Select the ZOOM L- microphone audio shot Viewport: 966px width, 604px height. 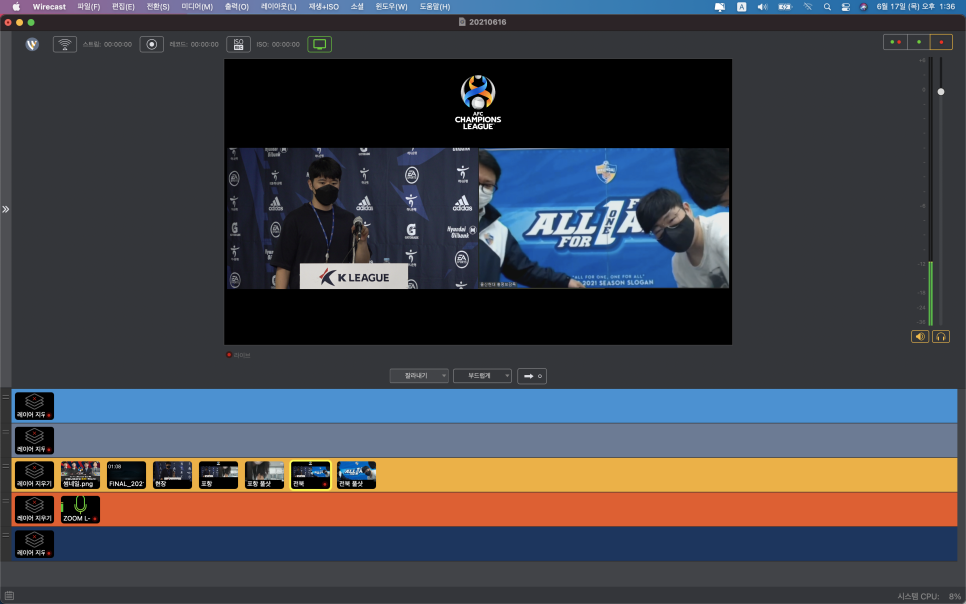(x=80, y=510)
